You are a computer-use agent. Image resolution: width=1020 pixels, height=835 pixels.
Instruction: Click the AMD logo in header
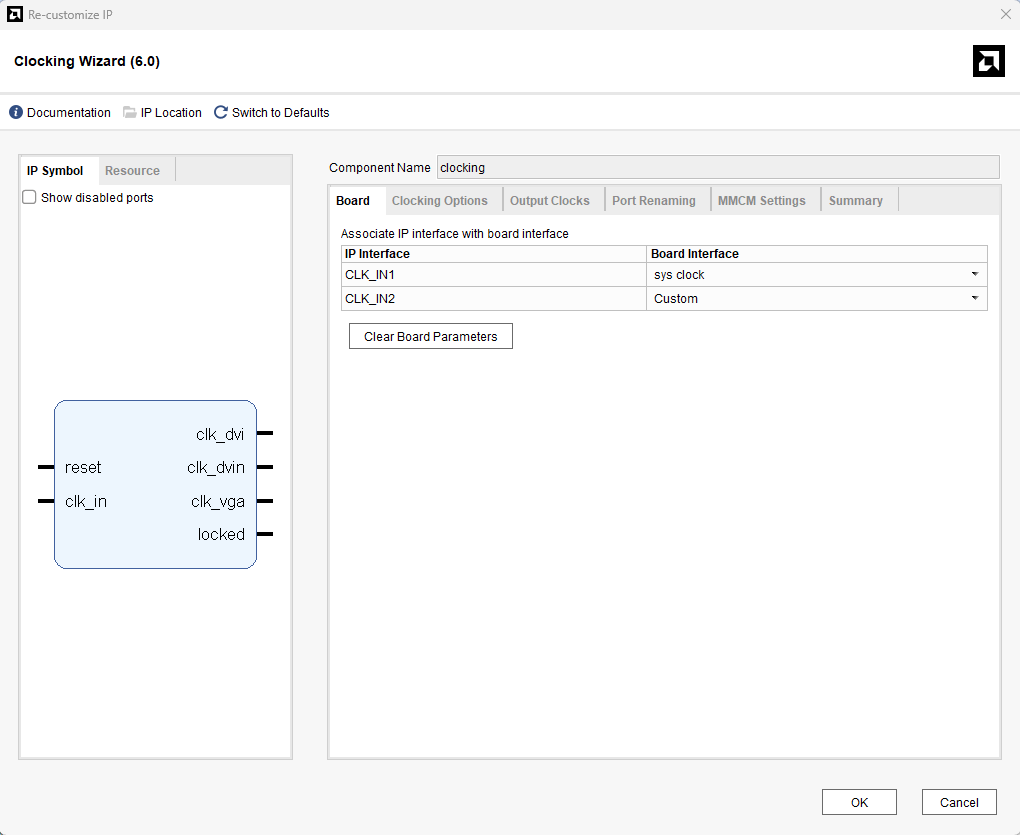988,61
